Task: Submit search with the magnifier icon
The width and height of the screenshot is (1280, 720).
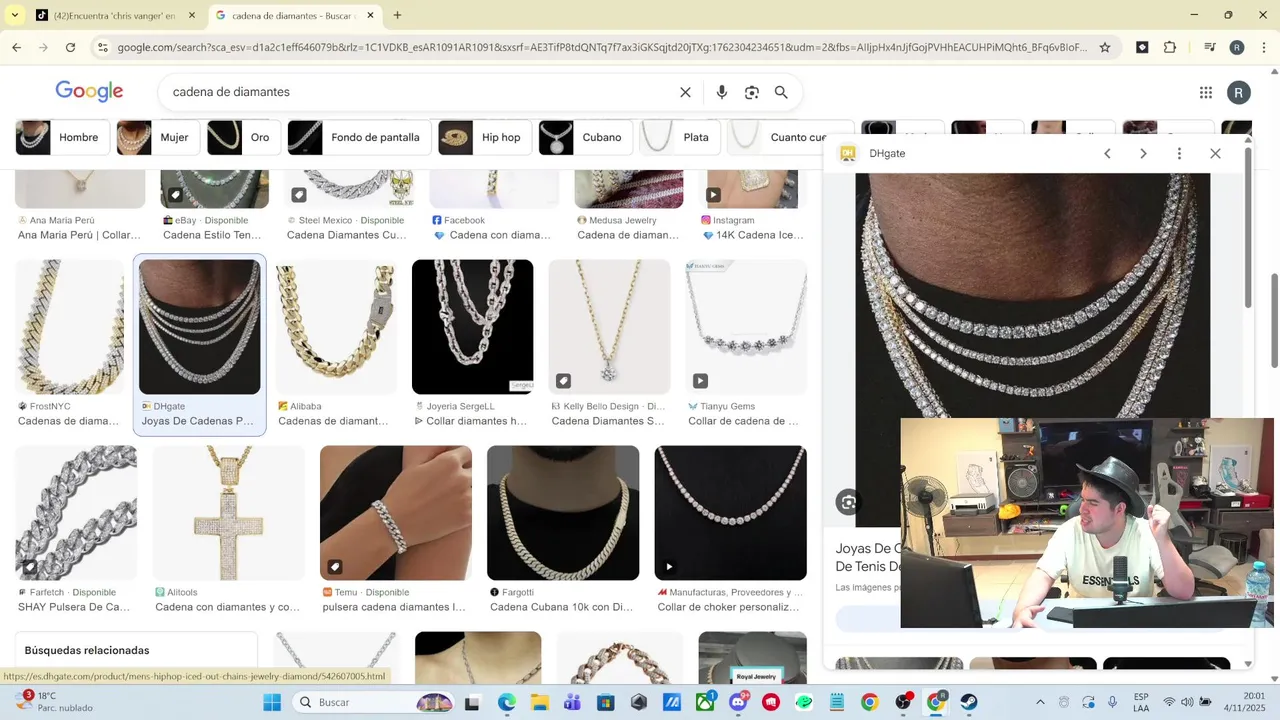Action: point(781,92)
